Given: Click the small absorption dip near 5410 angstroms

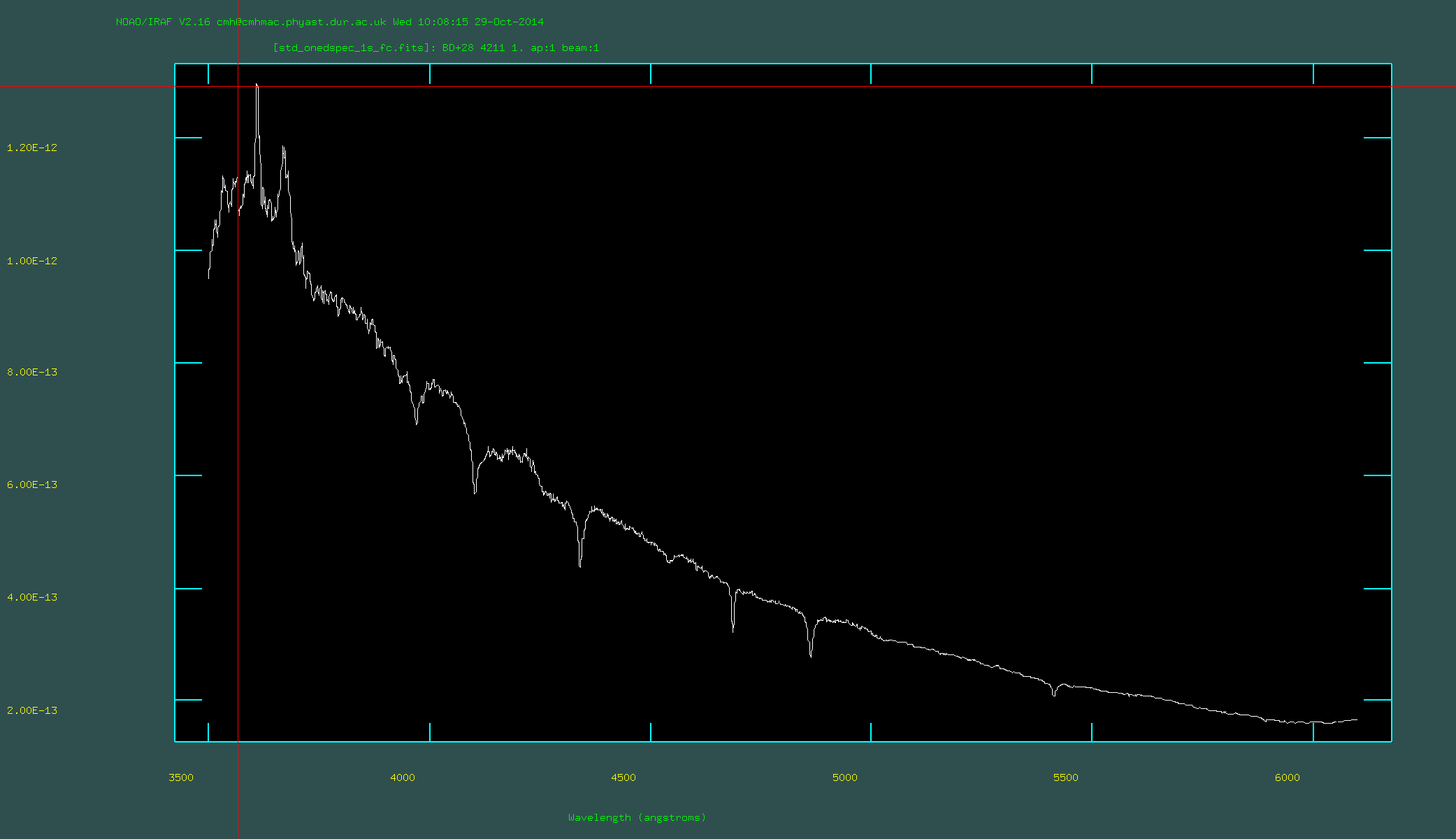Looking at the screenshot, I should [1054, 694].
